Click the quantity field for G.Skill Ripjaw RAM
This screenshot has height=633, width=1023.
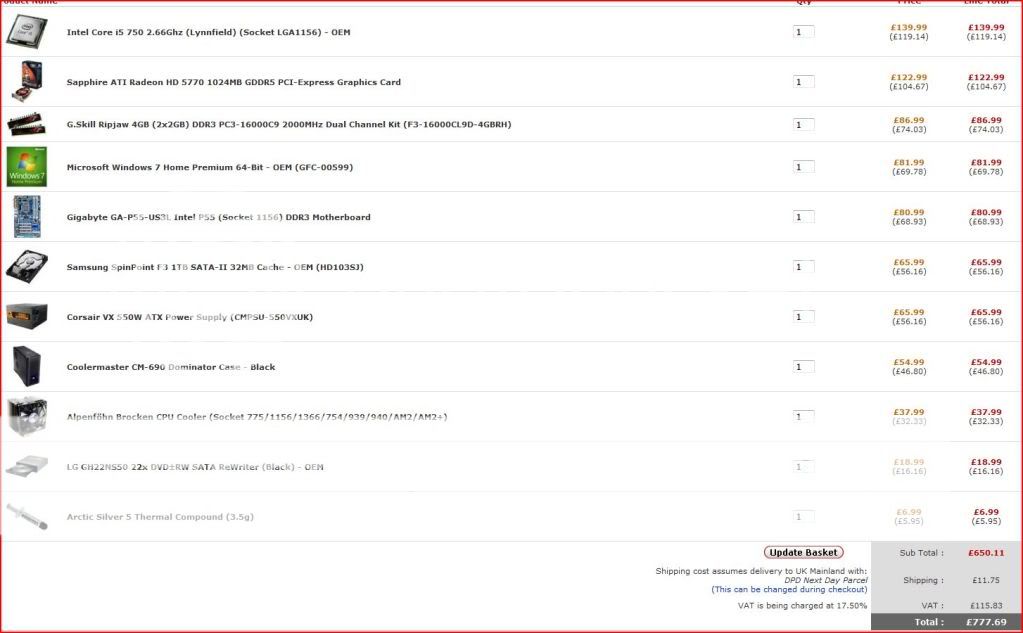pos(803,125)
